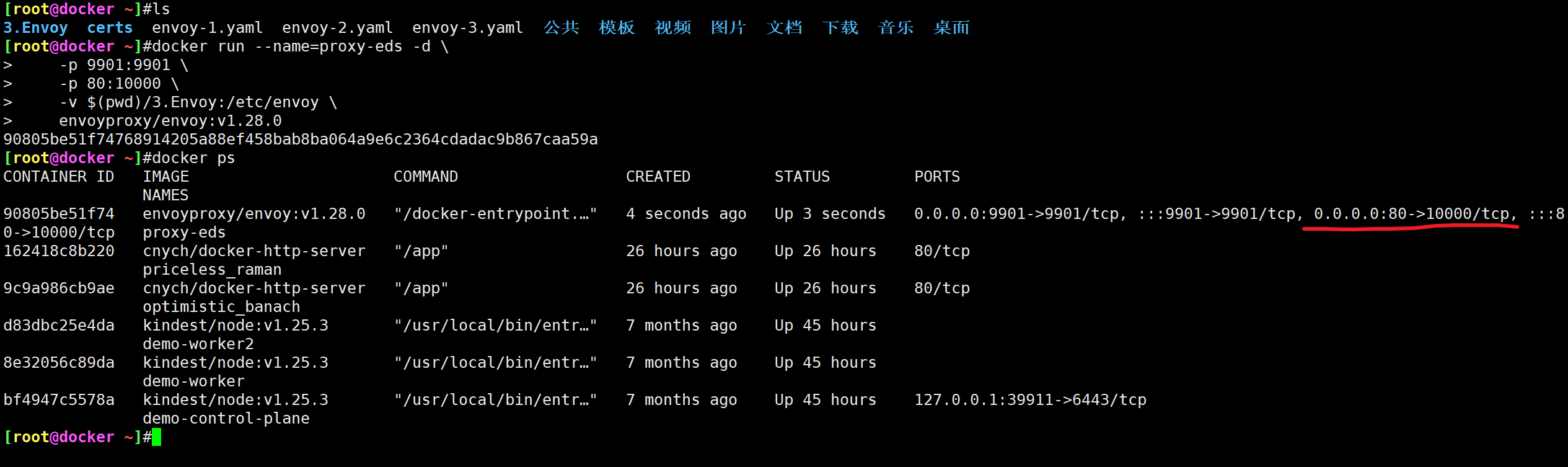Click the envoyproxy/envoy:v1.28.0 image in run command
This screenshot has height=467, width=1568.
(170, 121)
